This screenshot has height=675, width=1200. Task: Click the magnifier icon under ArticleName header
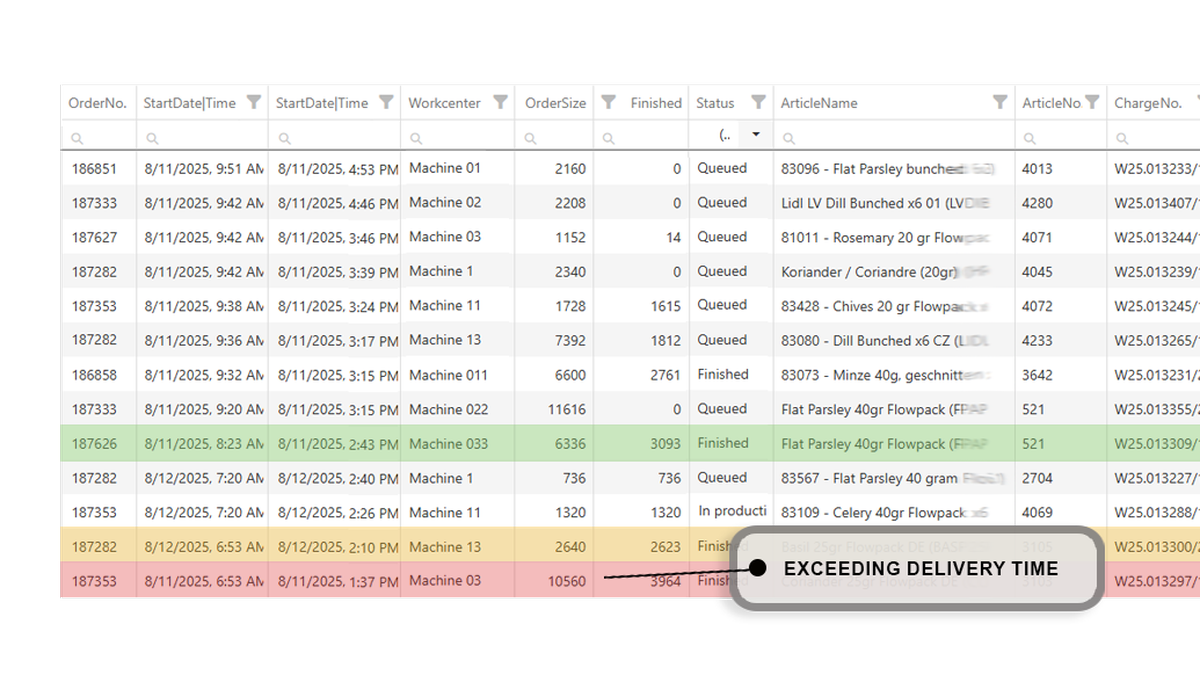point(789,138)
